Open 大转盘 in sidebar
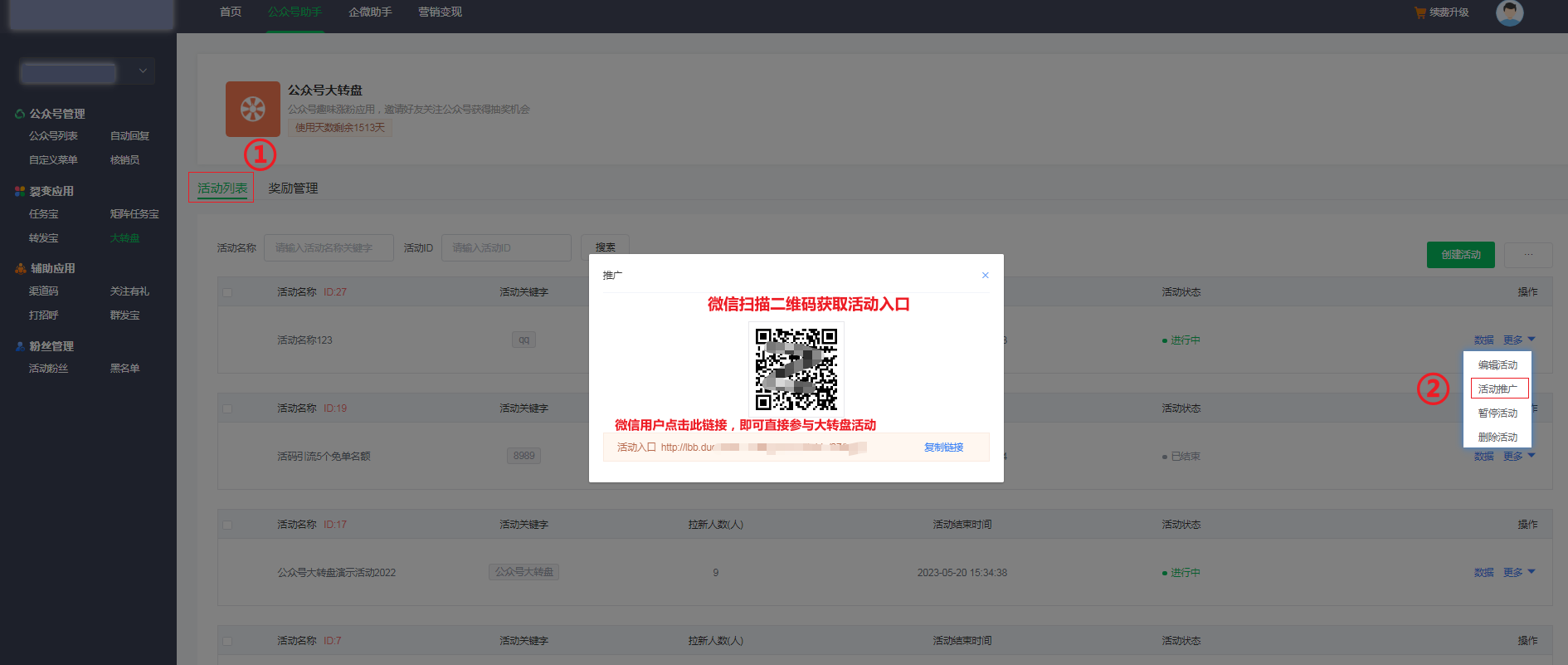The image size is (1568, 665). pyautogui.click(x=124, y=237)
